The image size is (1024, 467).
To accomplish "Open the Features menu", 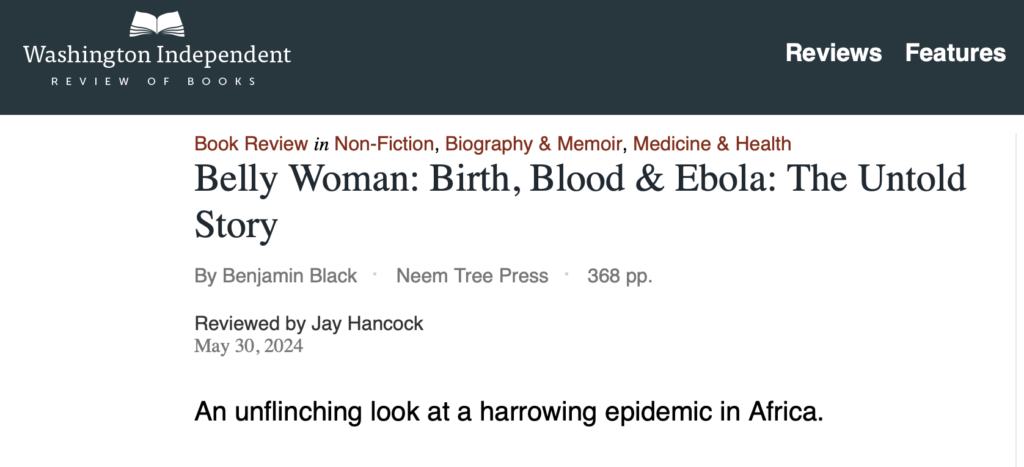I will 955,52.
